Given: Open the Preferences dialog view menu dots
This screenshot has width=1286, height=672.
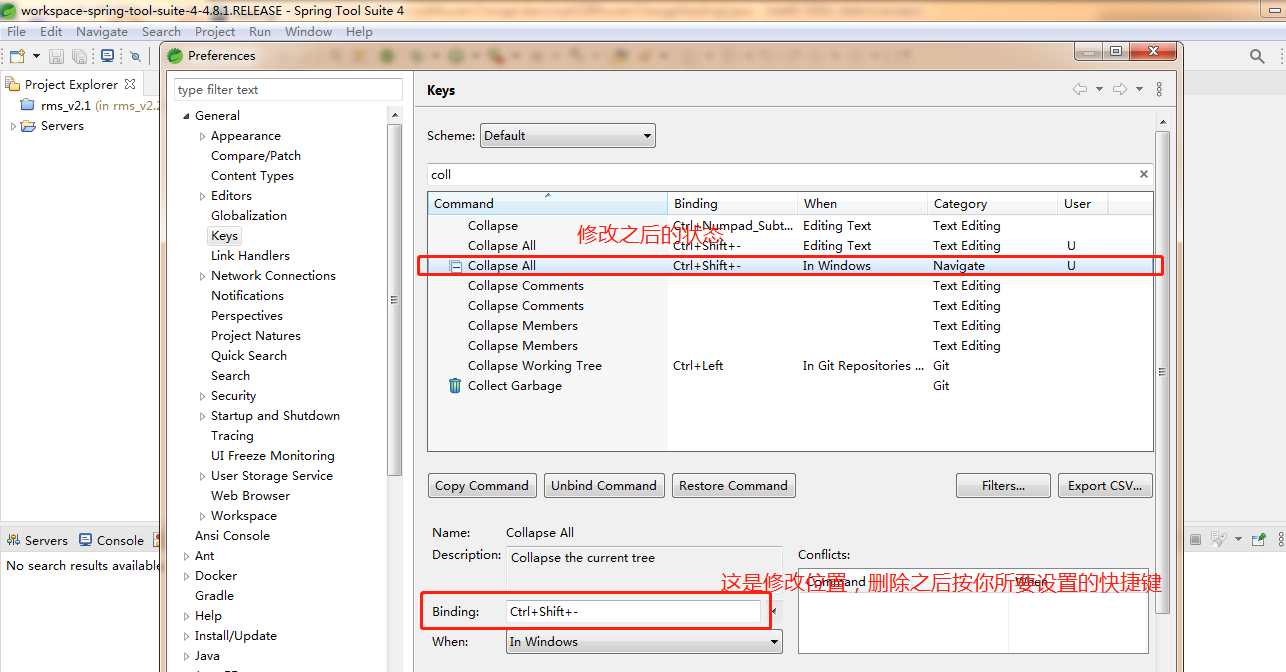Looking at the screenshot, I should pyautogui.click(x=1159, y=89).
